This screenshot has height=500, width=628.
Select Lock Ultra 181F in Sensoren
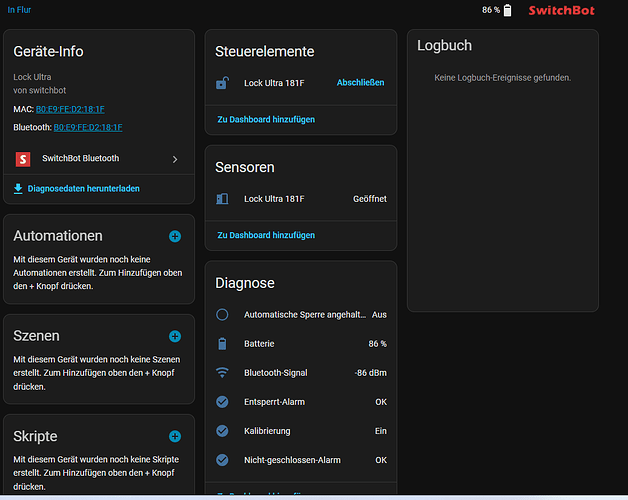tap(274, 199)
